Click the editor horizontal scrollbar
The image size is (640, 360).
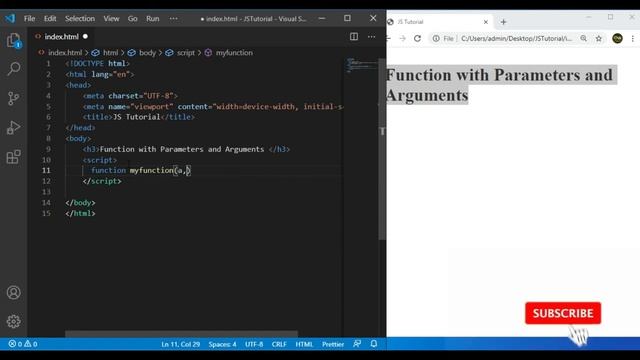(x=182, y=334)
